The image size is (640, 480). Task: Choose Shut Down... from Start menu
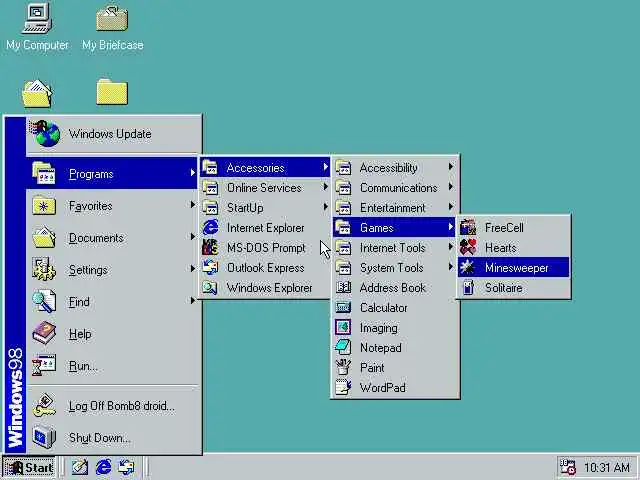coord(113,438)
